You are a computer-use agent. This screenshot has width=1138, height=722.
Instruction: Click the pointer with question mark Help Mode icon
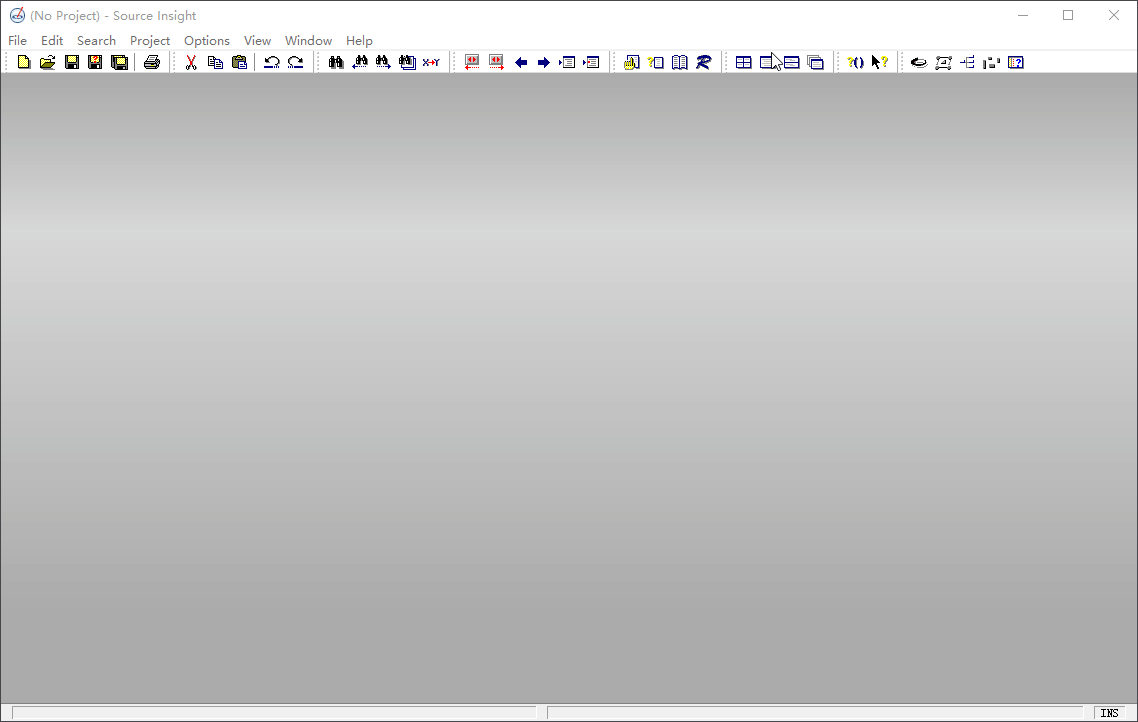point(880,62)
